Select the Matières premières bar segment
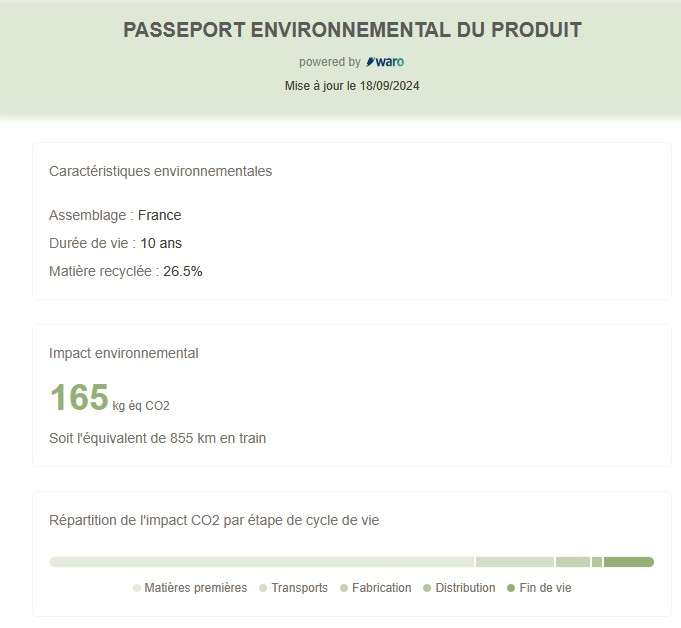Viewport: 681px width, 628px height. tap(262, 562)
